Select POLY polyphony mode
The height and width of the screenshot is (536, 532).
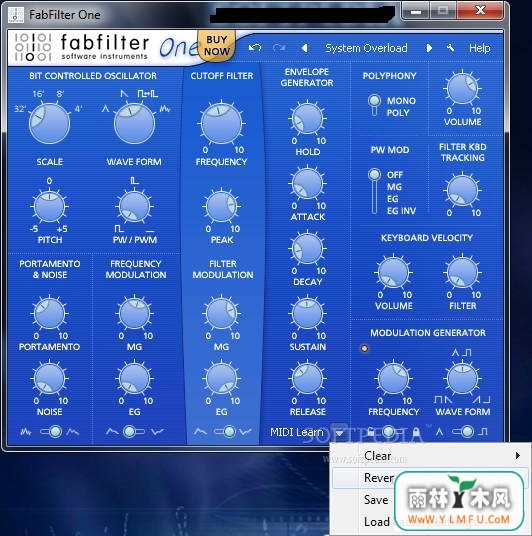(x=398, y=113)
